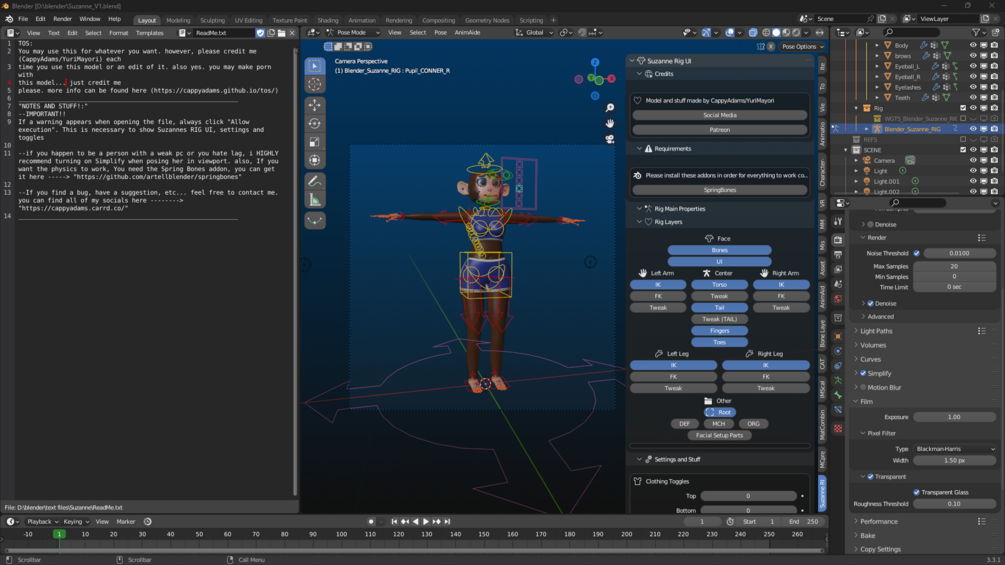Open text file folder icon in text editor

[x=281, y=33]
